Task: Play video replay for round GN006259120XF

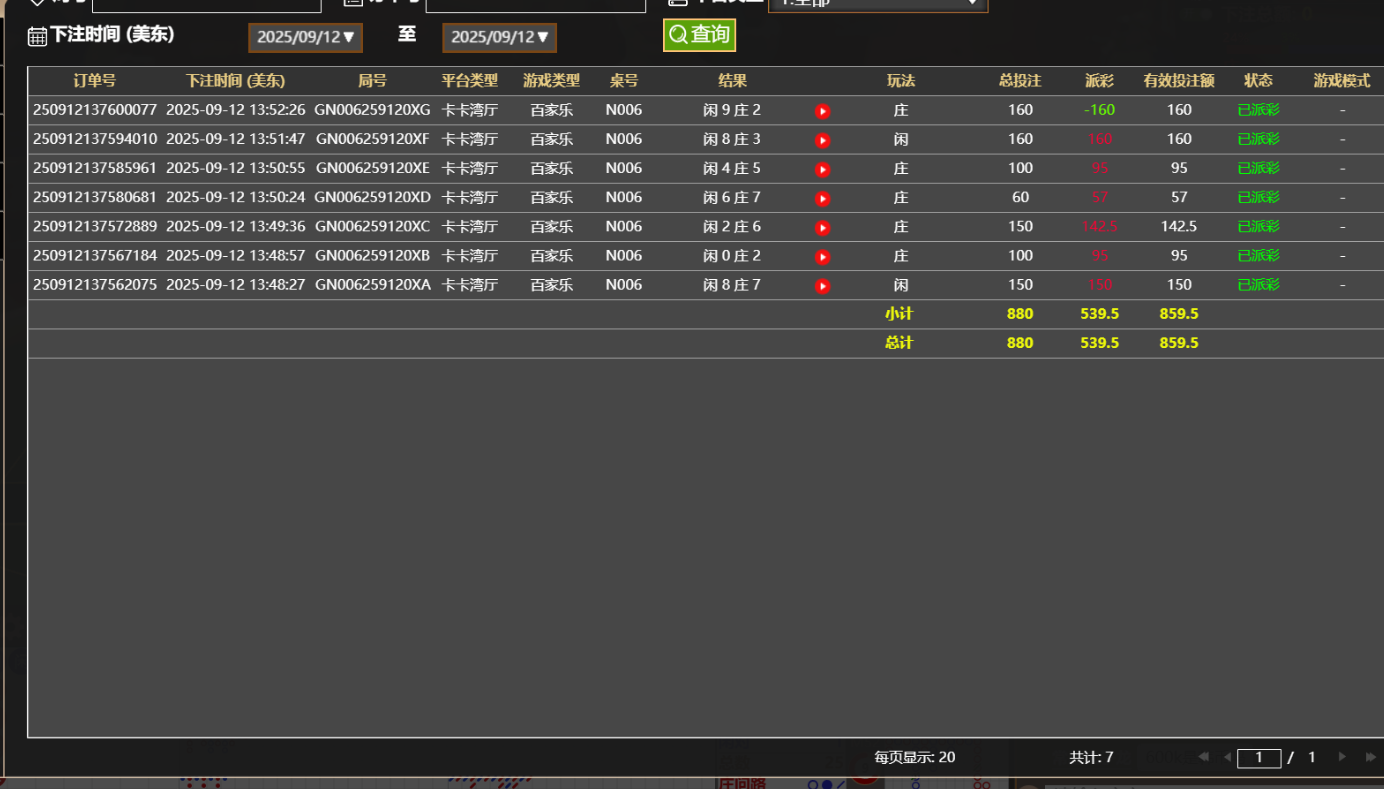Action: (x=822, y=140)
